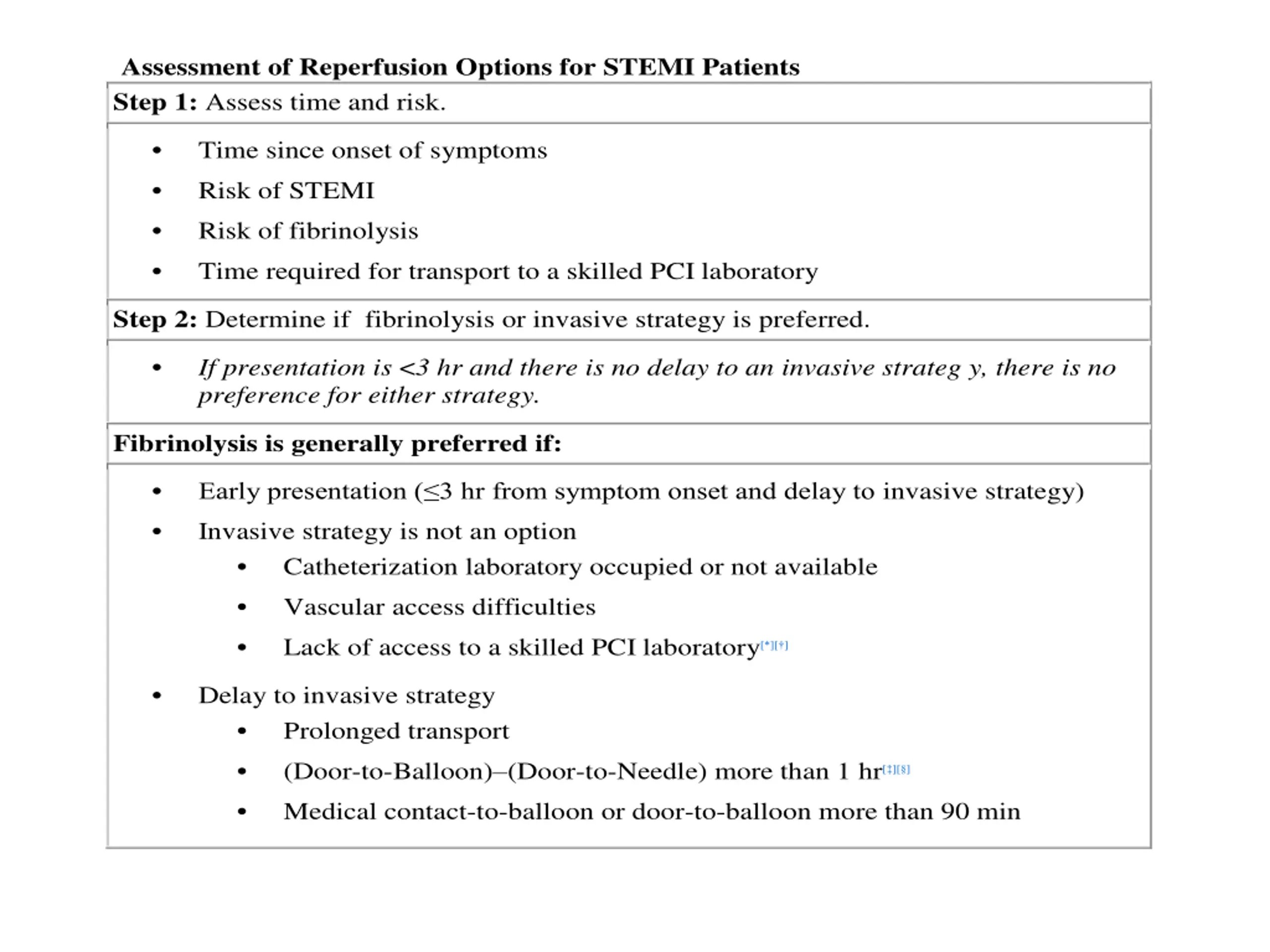Select the 'Time required for transport' bullet line
Screen dimensions: 1270x952
508,271
